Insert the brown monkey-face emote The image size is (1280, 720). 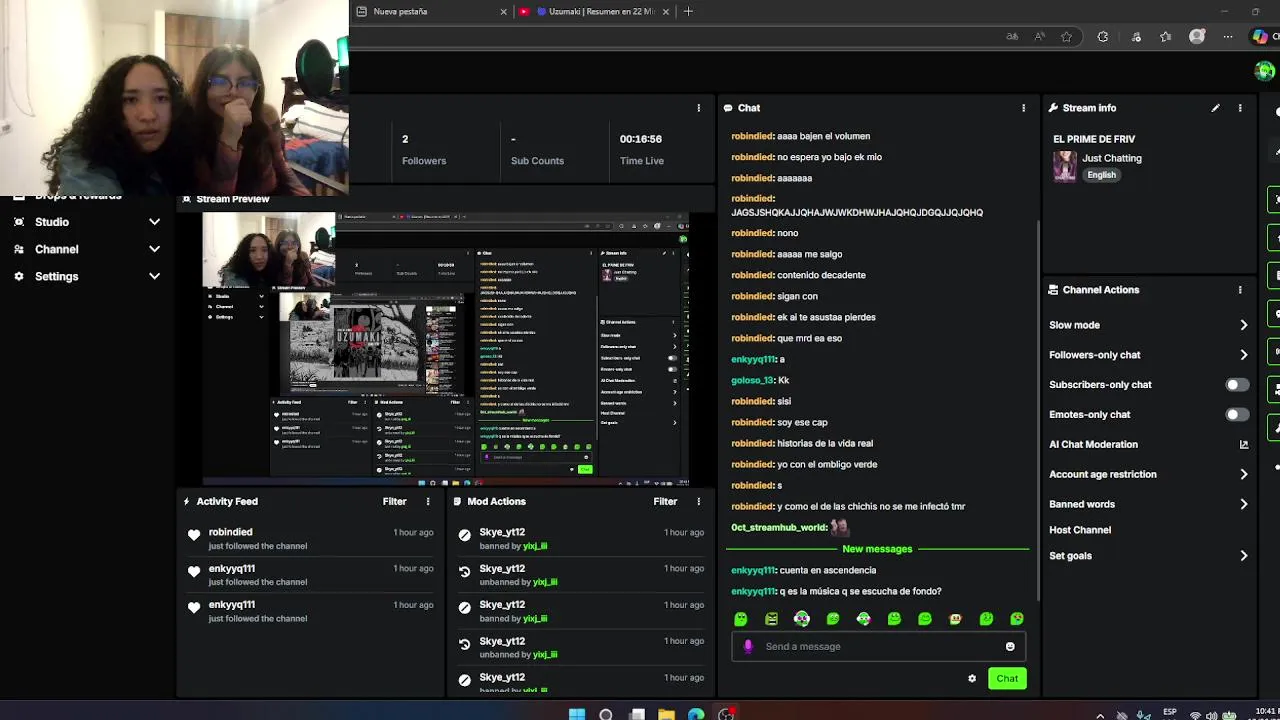(x=955, y=619)
